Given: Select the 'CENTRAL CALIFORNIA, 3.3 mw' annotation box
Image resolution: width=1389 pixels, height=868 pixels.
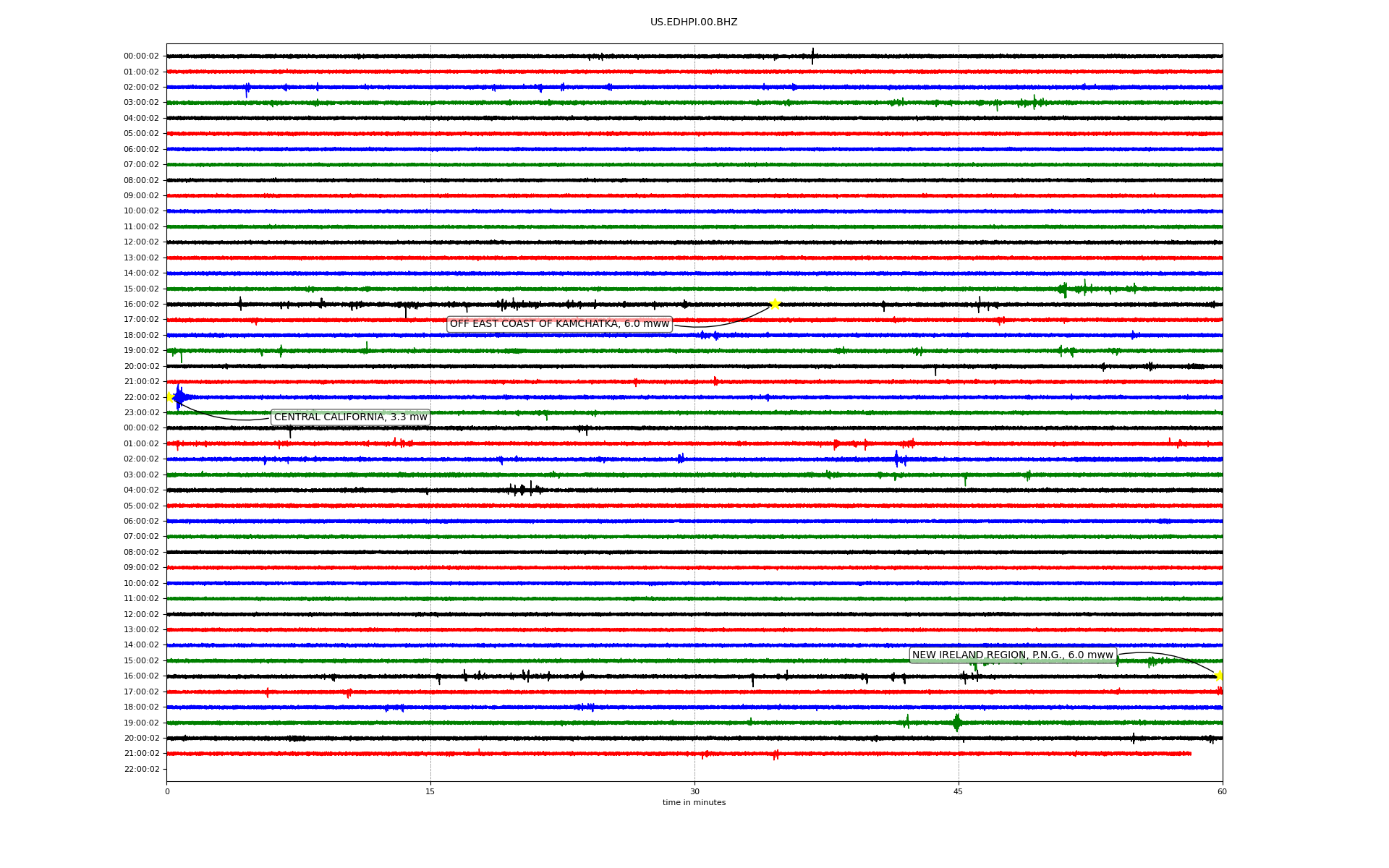Looking at the screenshot, I should 350,417.
